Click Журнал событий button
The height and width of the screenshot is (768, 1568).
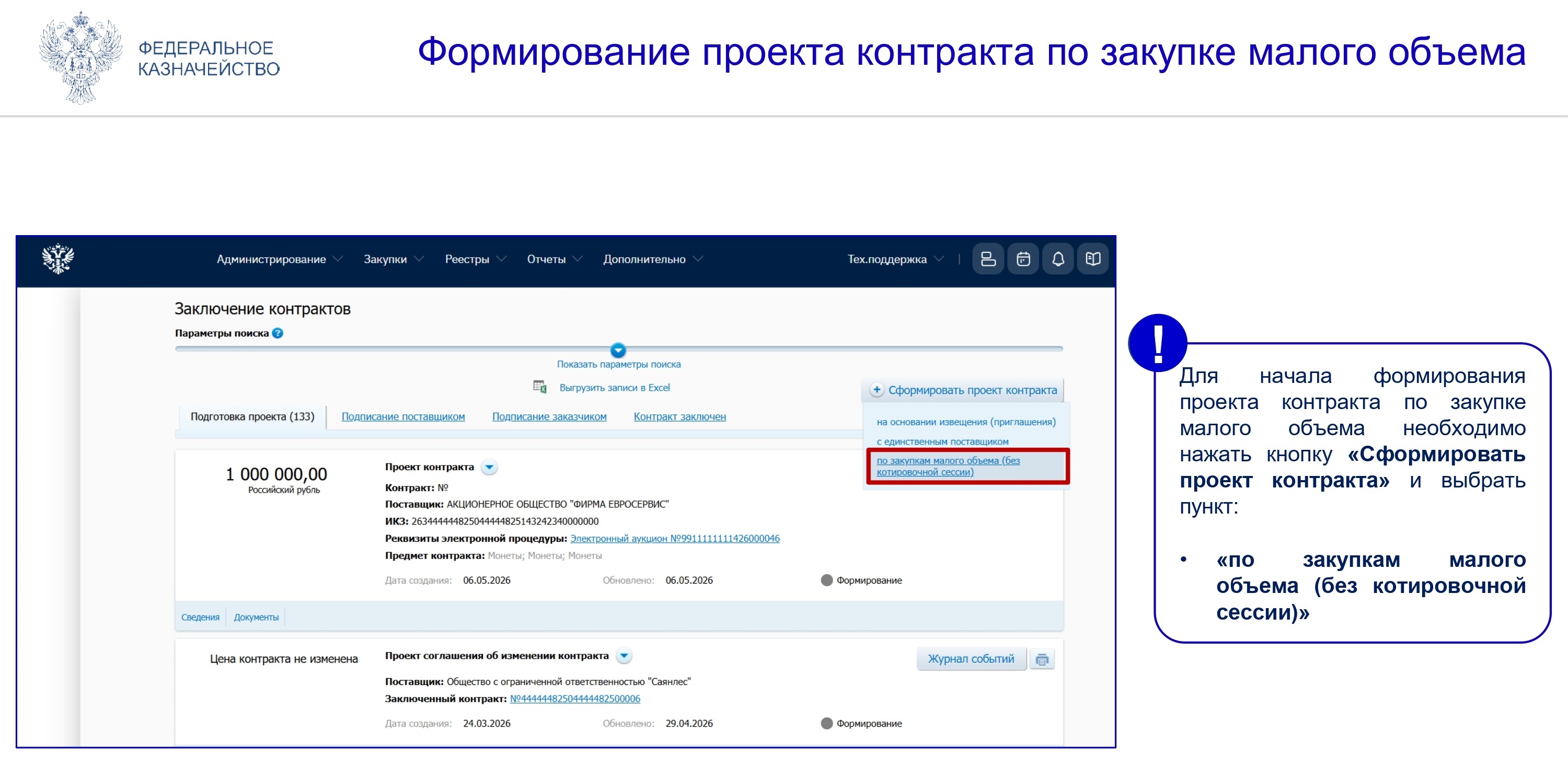coord(971,659)
